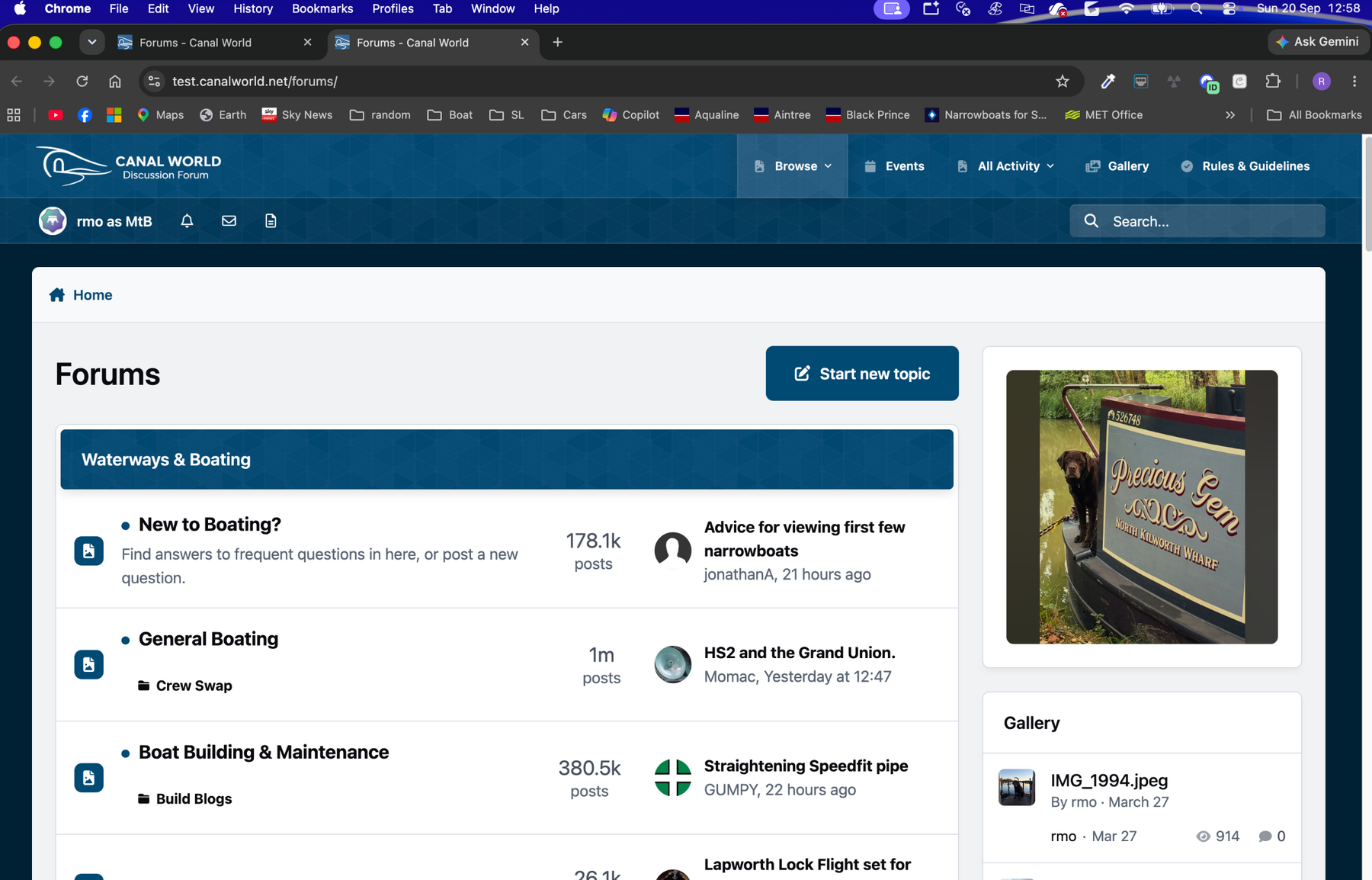Open the HS2 and the Grand Union topic
Viewport: 1372px width, 880px height.
[x=800, y=653]
